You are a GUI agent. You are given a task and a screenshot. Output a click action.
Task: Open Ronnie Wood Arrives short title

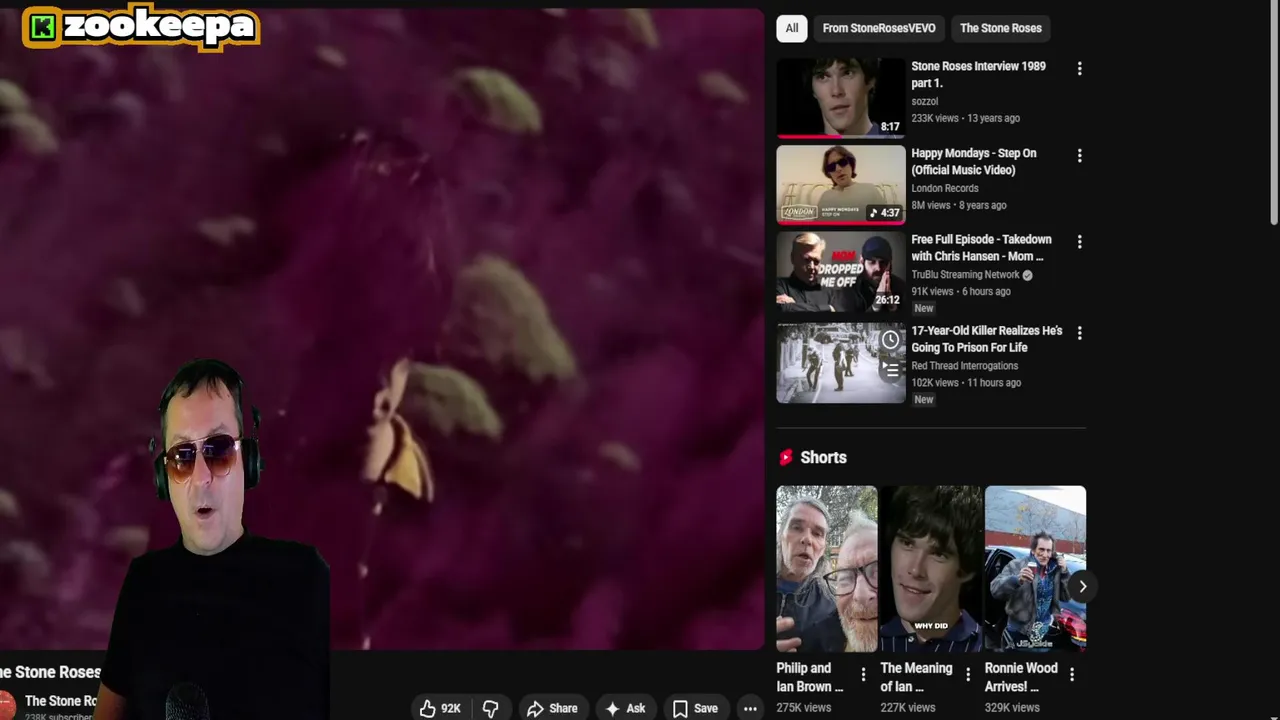[1021, 677]
